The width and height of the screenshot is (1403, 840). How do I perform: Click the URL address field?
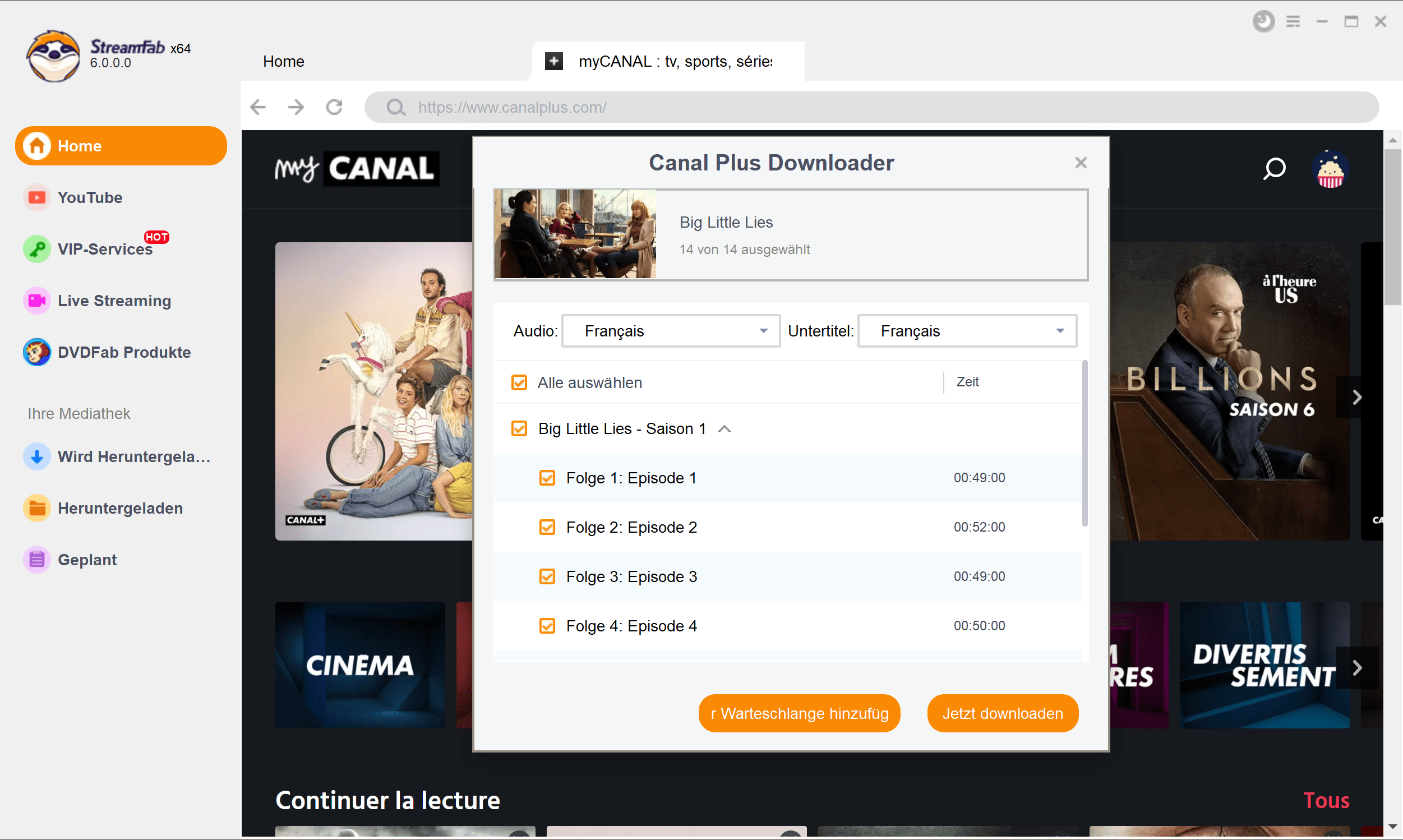(871, 107)
